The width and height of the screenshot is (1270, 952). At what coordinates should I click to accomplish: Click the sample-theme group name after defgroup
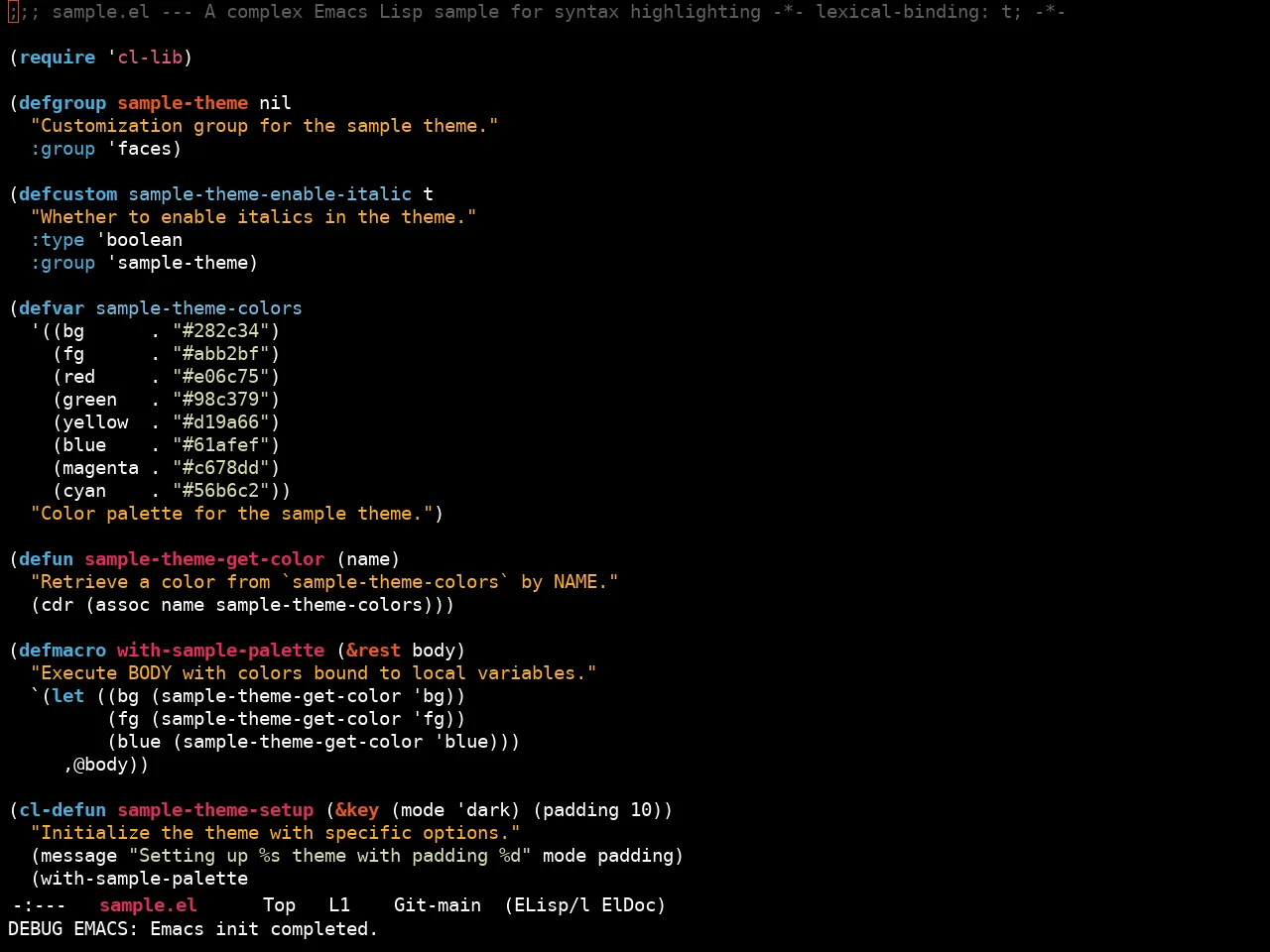pyautogui.click(x=183, y=103)
